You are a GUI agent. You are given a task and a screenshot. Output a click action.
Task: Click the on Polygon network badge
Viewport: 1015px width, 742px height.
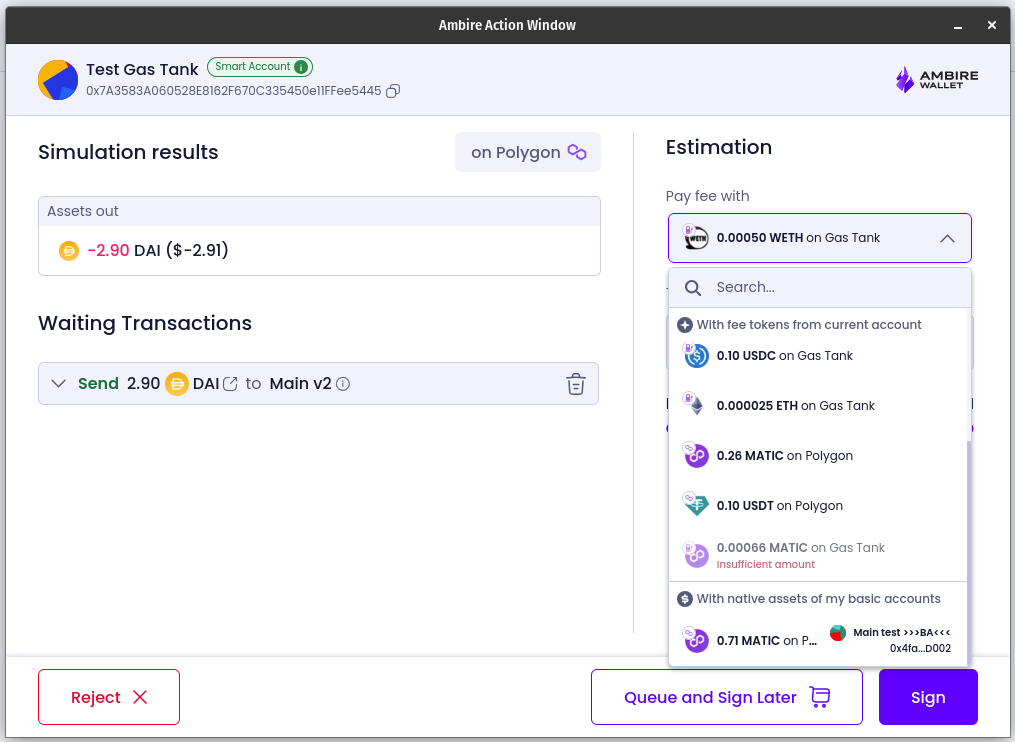coord(528,152)
